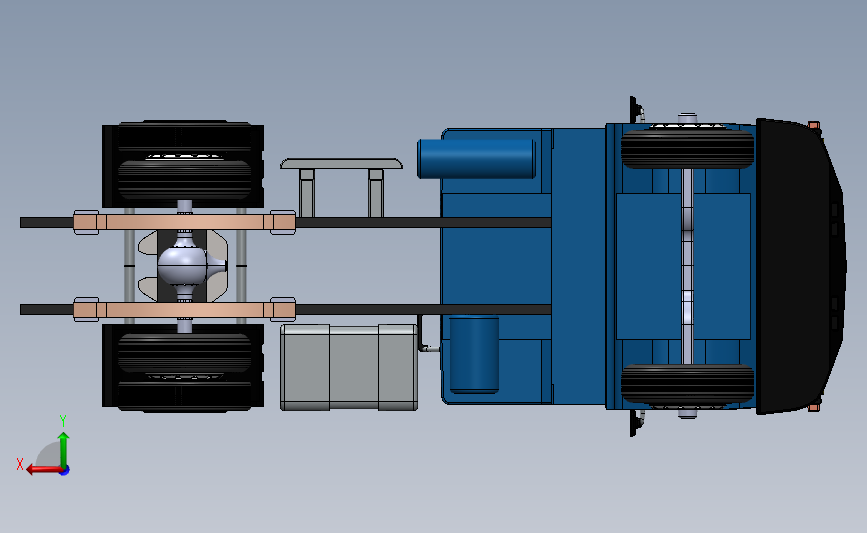The image size is (867, 533).
Task: Select the upper copper leaf spring
Action: (185, 222)
